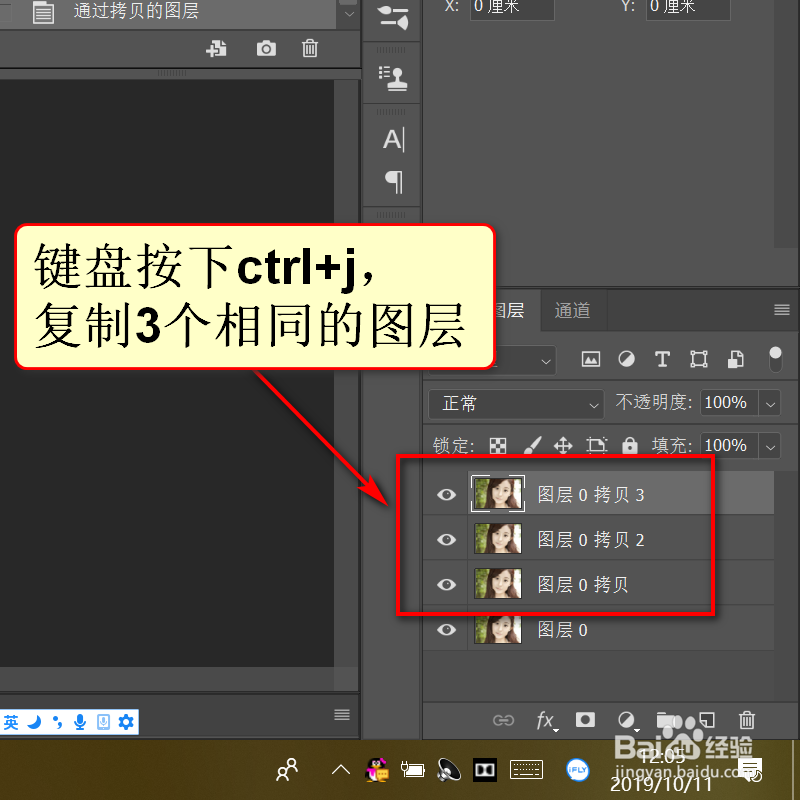Show hidden tray icons chevron

[340, 769]
